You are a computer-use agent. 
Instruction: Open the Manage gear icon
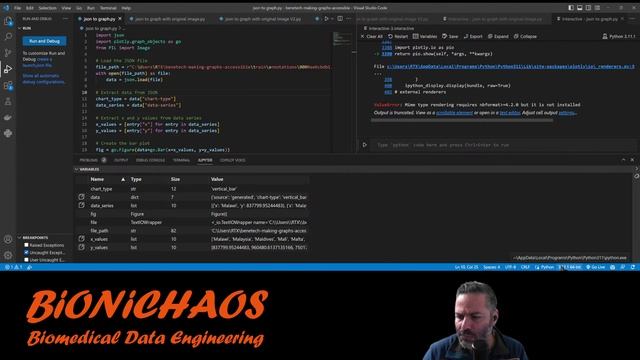pyautogui.click(x=8, y=255)
